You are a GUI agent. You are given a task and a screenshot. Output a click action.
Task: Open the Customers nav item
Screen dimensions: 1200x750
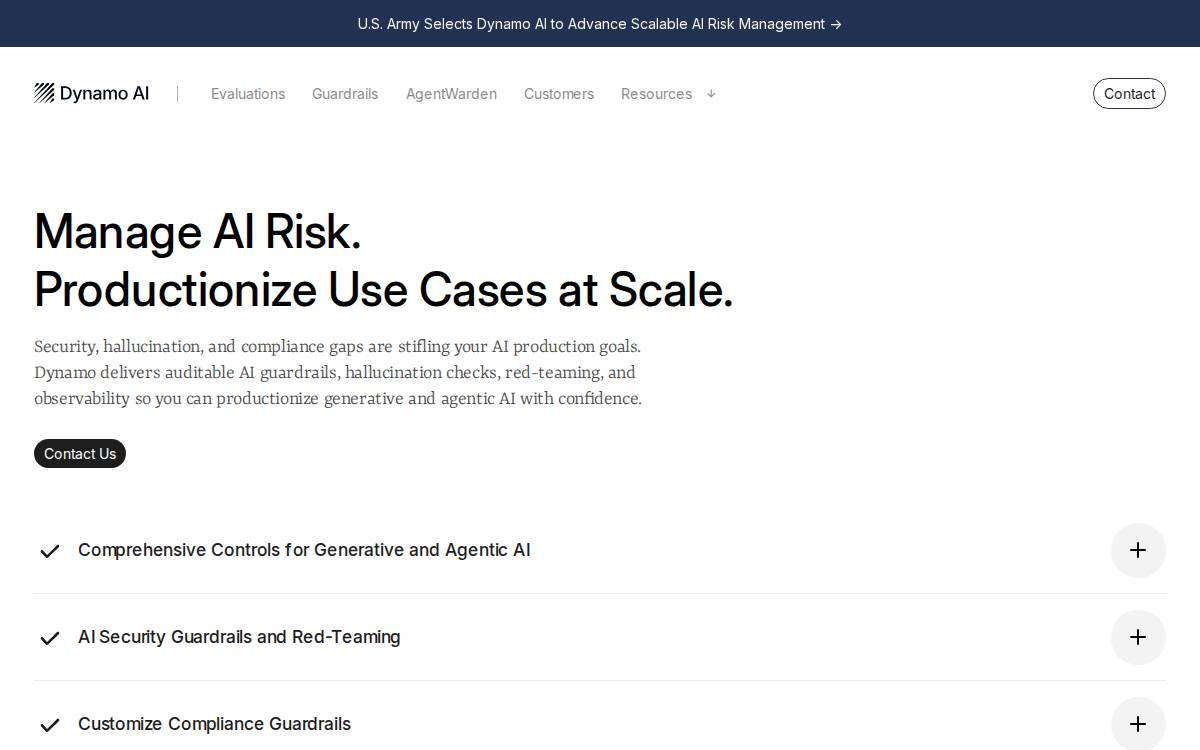pos(559,94)
